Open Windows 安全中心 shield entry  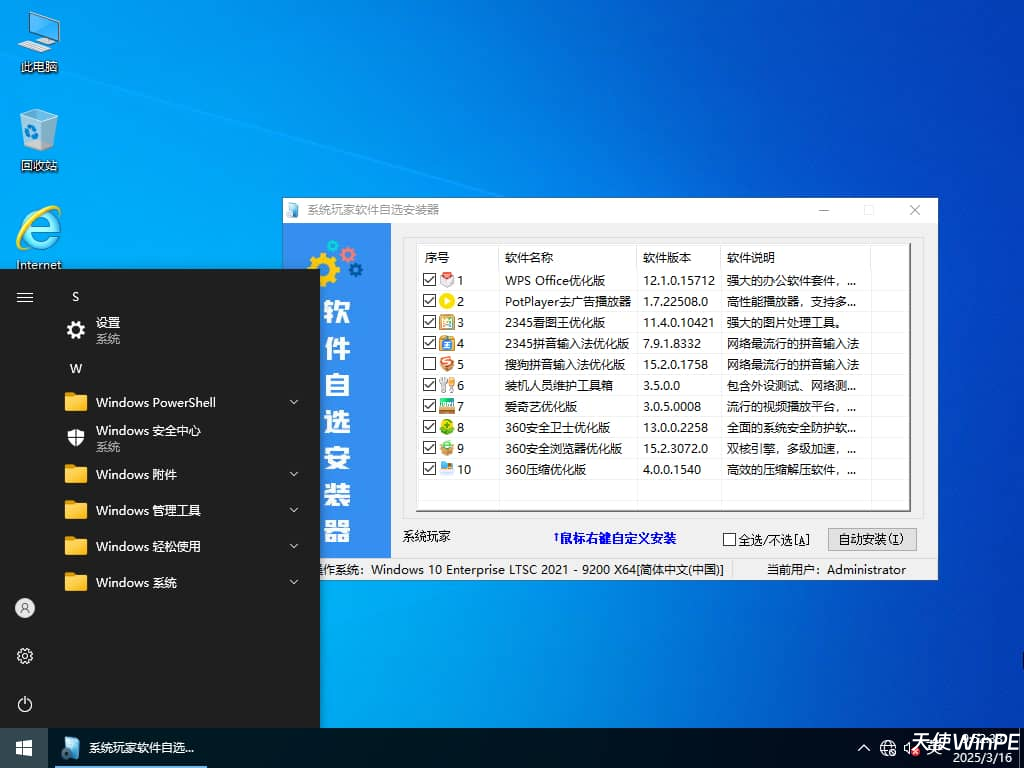click(x=183, y=438)
